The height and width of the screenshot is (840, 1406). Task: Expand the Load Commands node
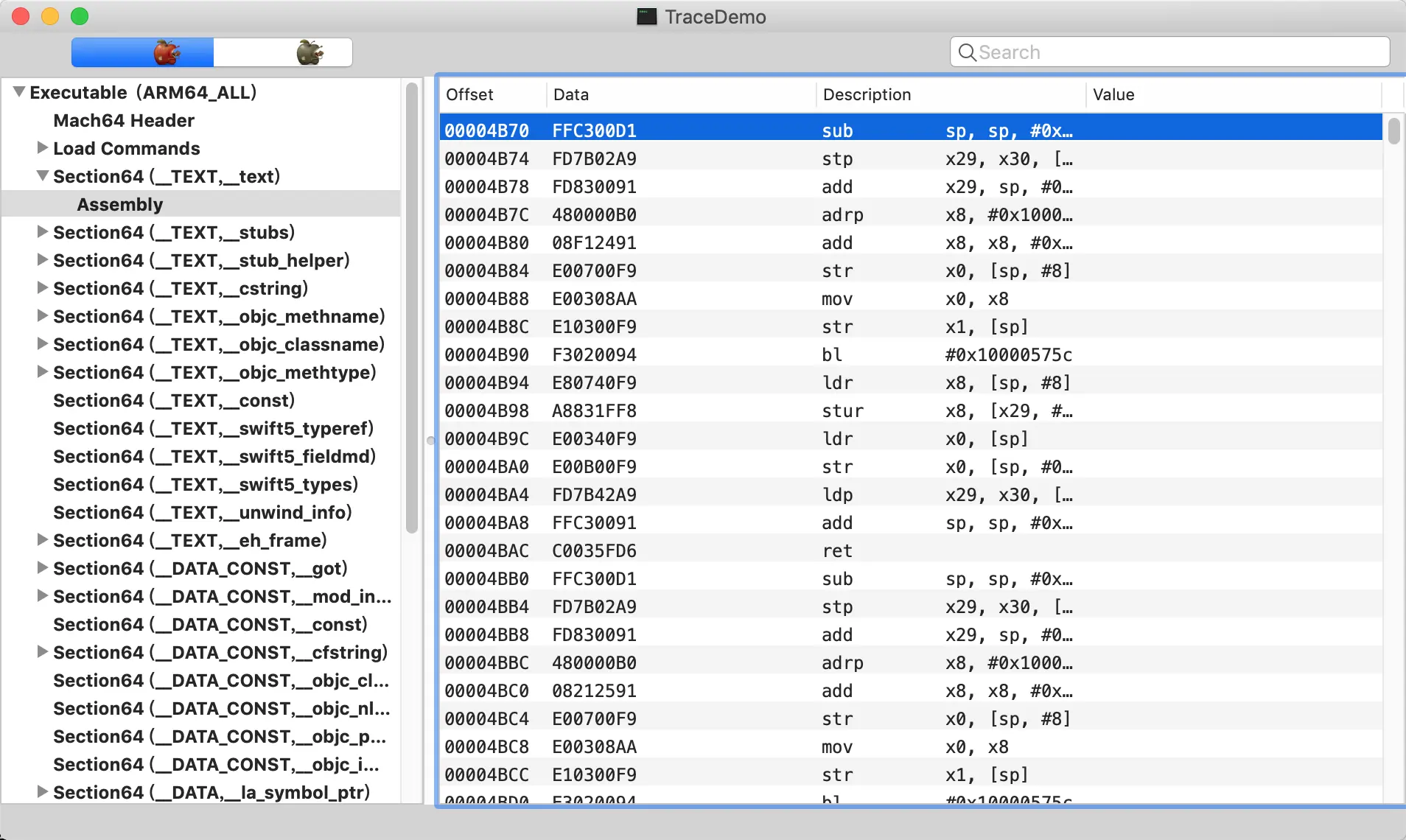coord(43,147)
